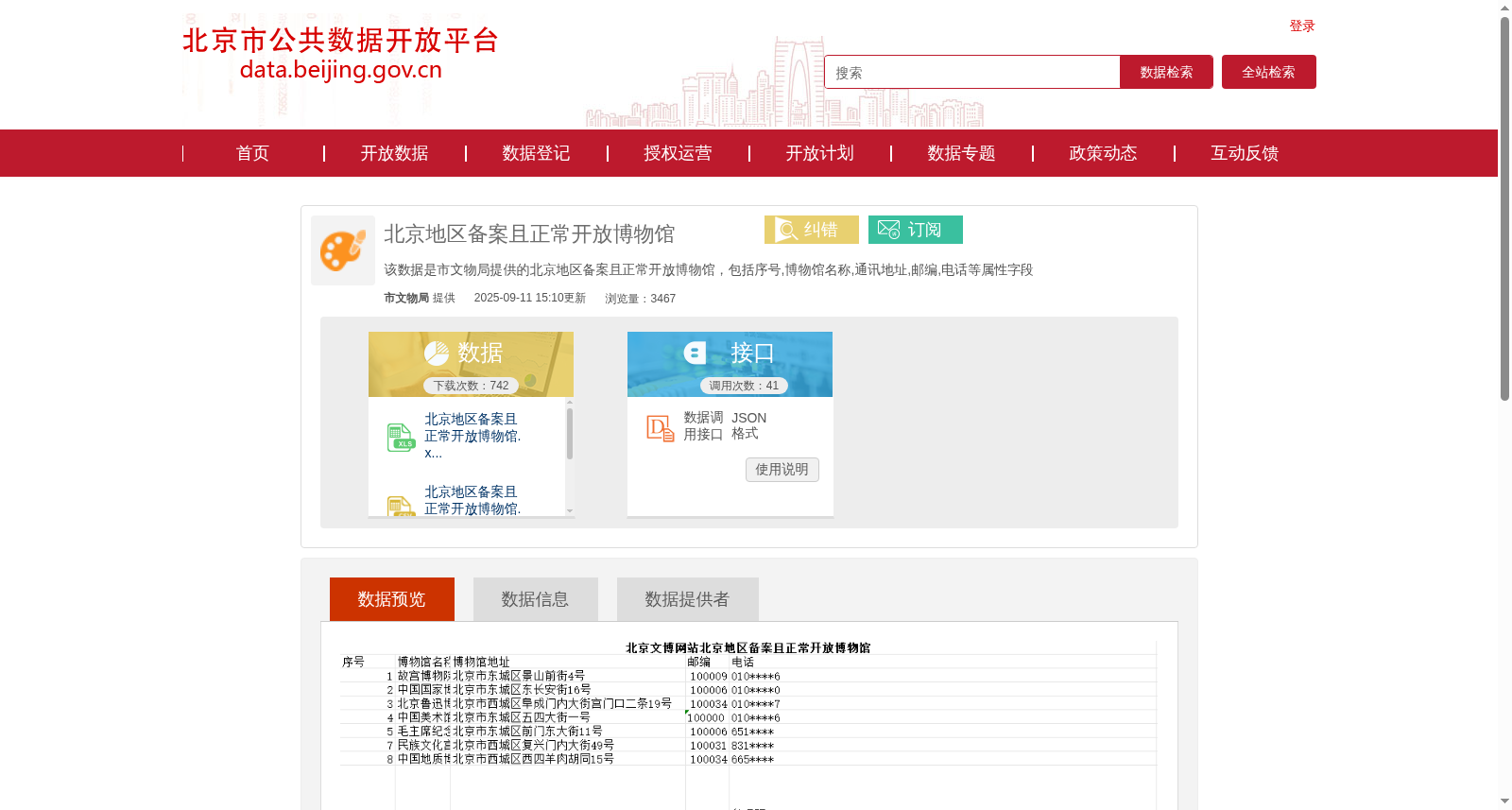1512x810 pixels.
Task: Open the 互动反馈 menu item
Action: (1245, 153)
